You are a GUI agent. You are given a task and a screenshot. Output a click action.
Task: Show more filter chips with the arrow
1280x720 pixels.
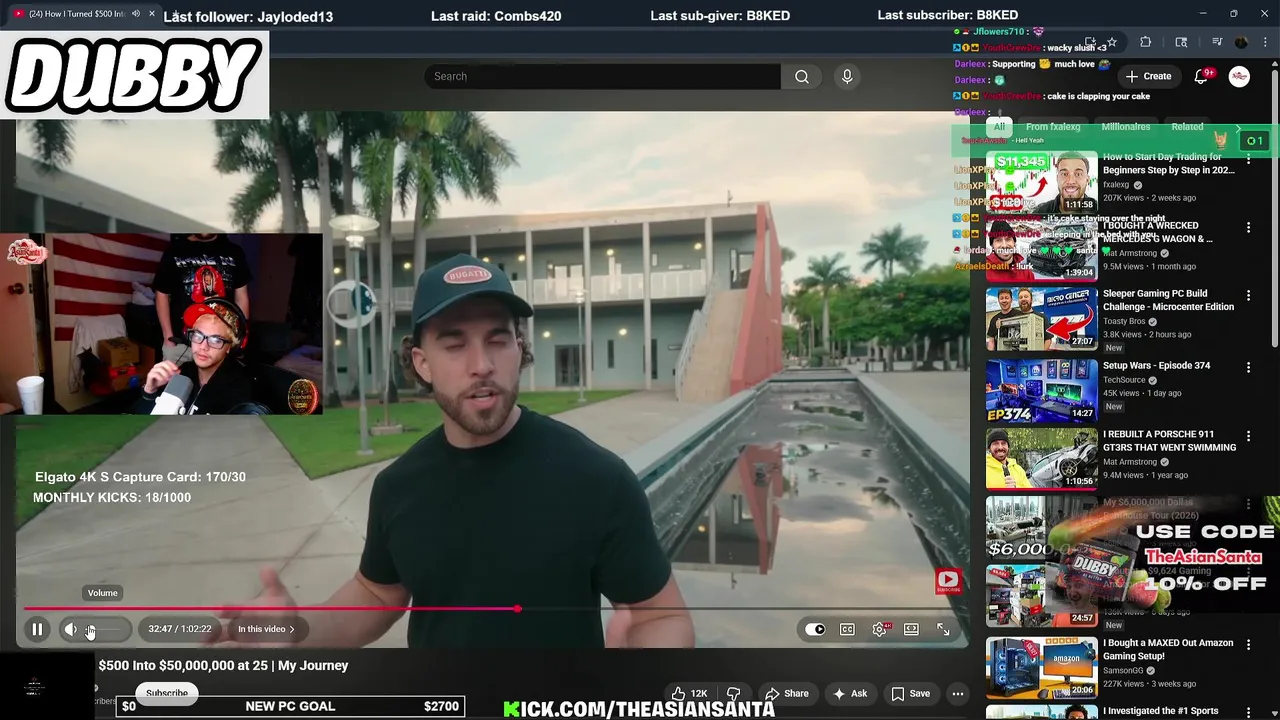(x=1238, y=128)
